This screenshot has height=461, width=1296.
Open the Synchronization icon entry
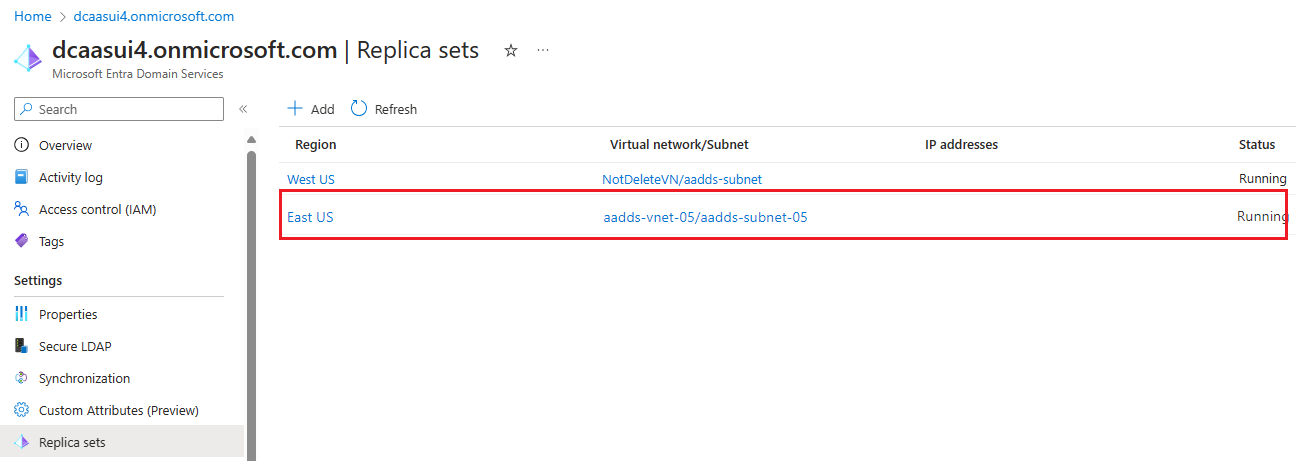[x=22, y=378]
